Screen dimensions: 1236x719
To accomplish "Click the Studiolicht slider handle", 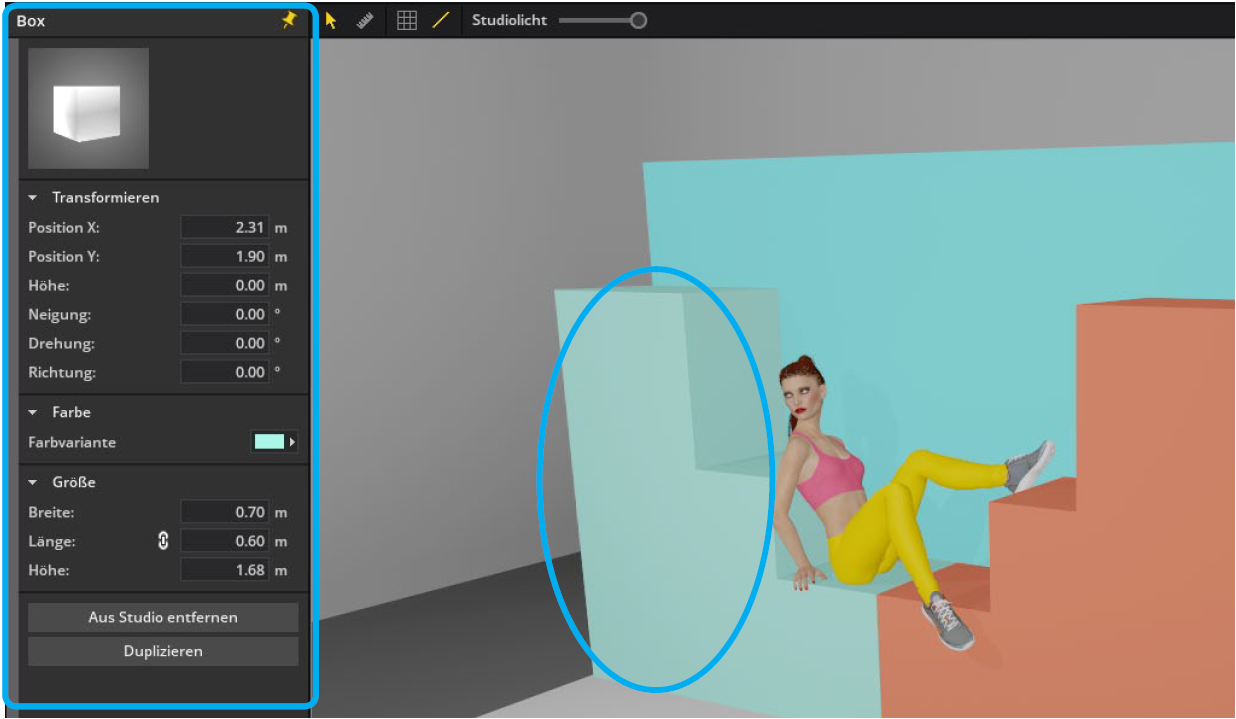I will [x=638, y=20].
